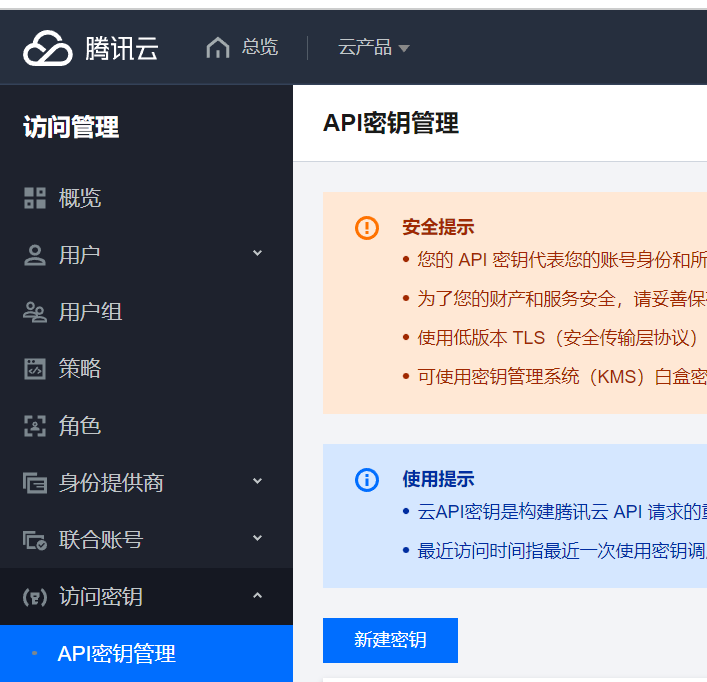Click the home icon beside 总览
The width and height of the screenshot is (707, 682).
click(218, 47)
